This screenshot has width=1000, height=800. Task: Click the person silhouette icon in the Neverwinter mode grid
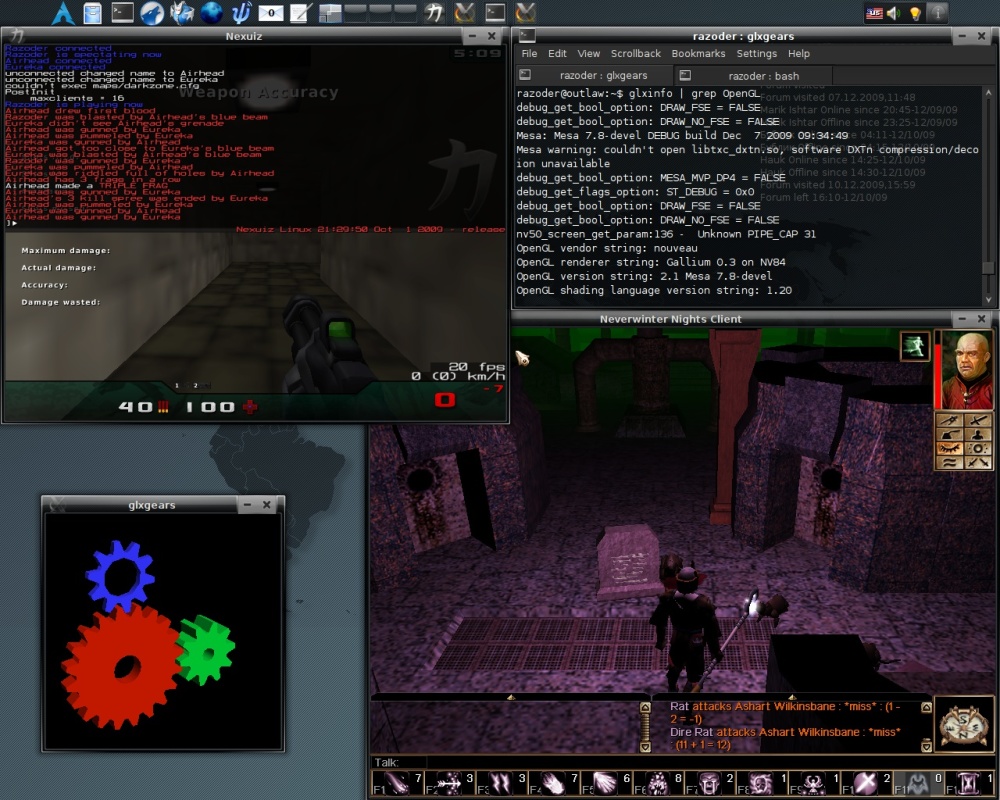[978, 435]
